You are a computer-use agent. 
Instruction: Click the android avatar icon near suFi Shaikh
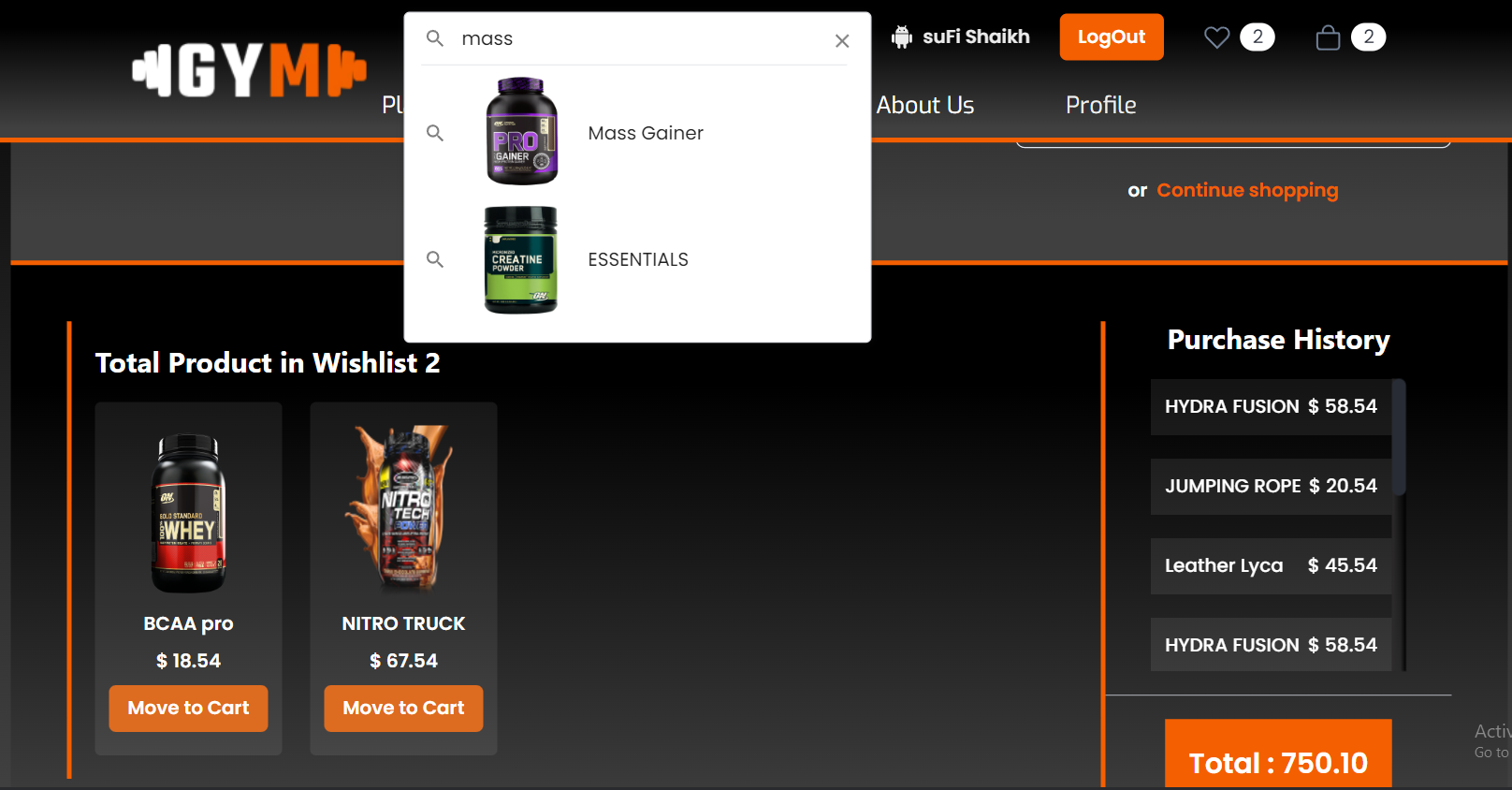tap(902, 37)
